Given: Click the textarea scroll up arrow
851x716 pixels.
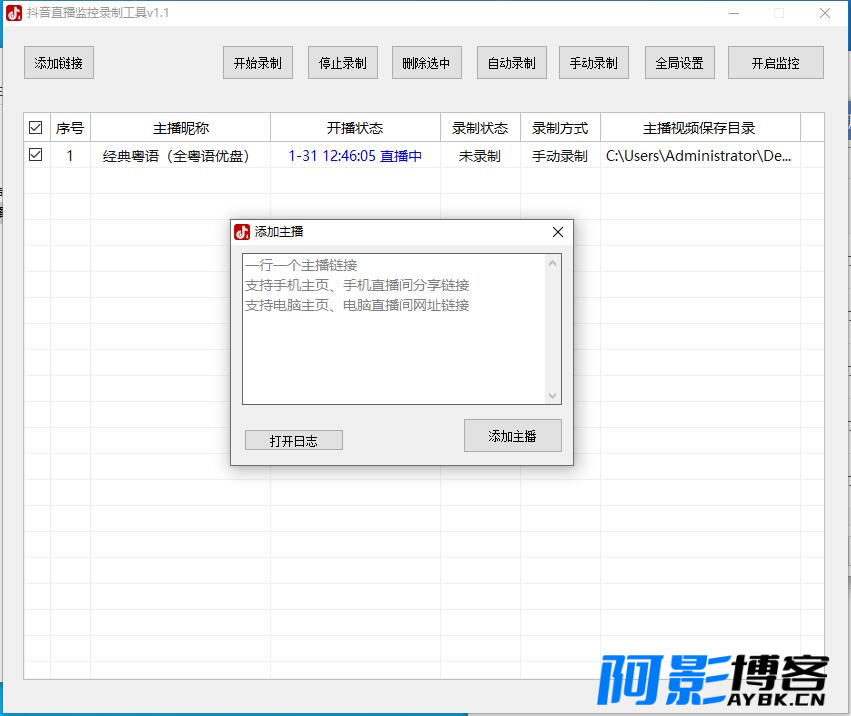Looking at the screenshot, I should (x=552, y=263).
